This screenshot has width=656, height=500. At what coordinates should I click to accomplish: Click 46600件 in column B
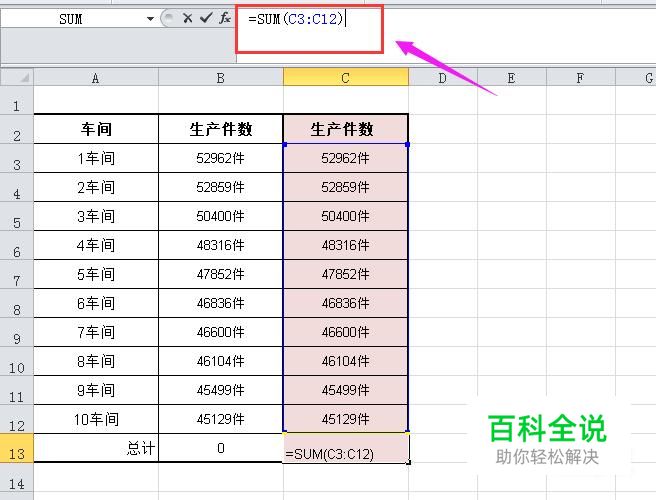click(221, 332)
